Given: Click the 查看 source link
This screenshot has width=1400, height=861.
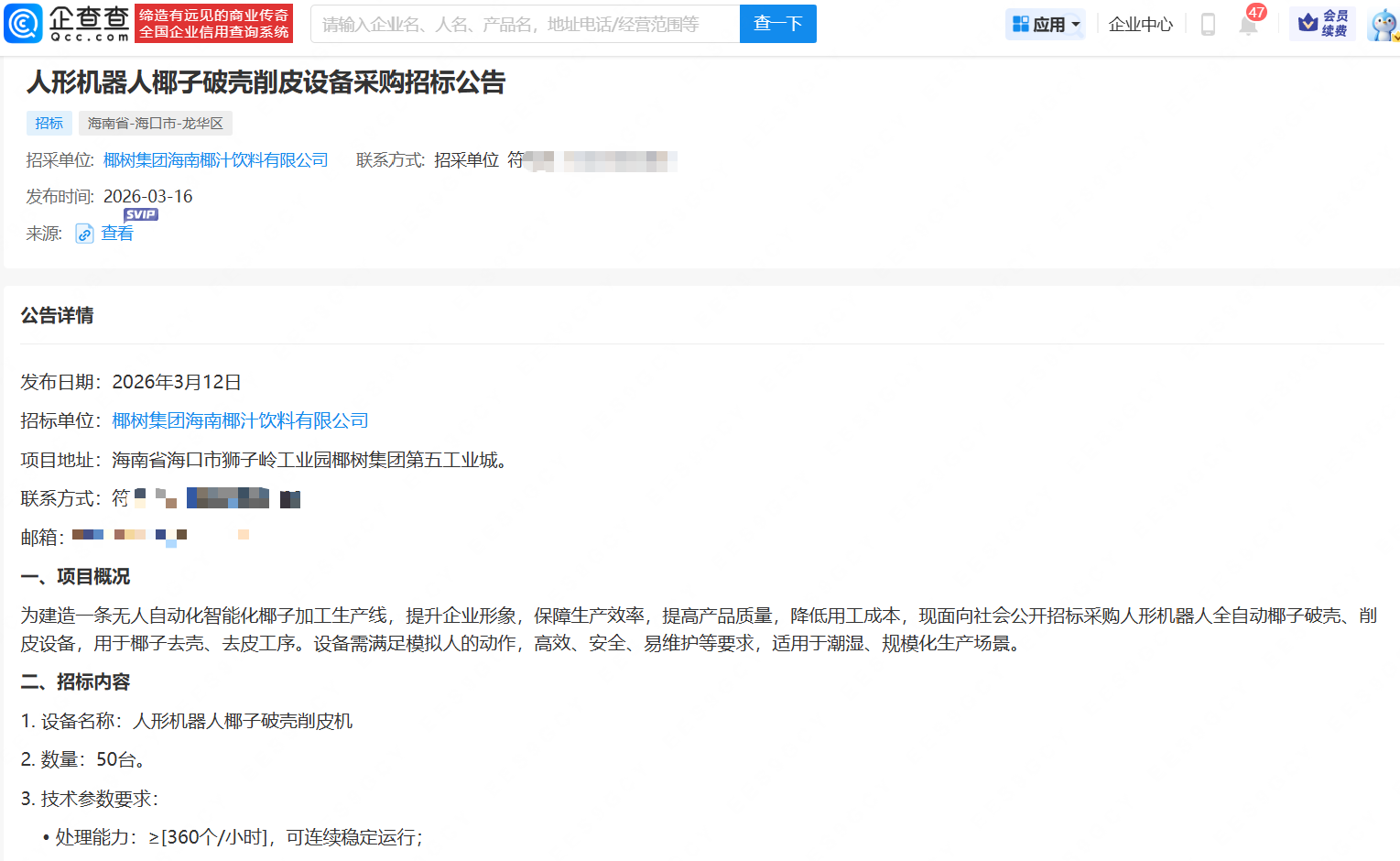Looking at the screenshot, I should 117,234.
